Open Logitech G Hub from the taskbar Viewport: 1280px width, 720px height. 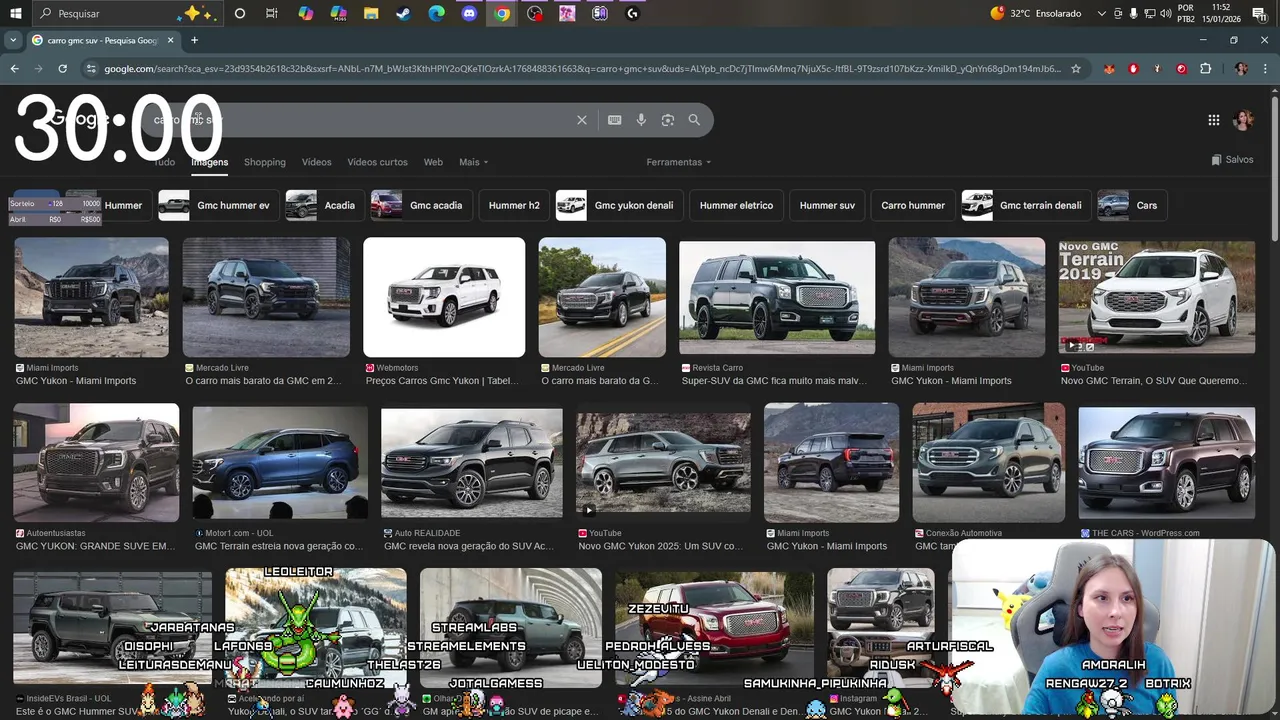(x=632, y=14)
